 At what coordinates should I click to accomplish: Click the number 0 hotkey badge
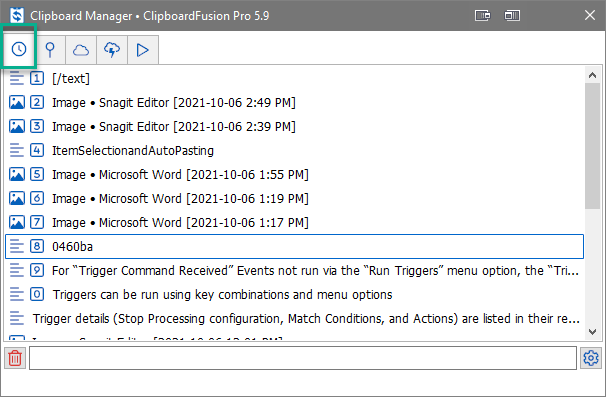click(x=37, y=294)
